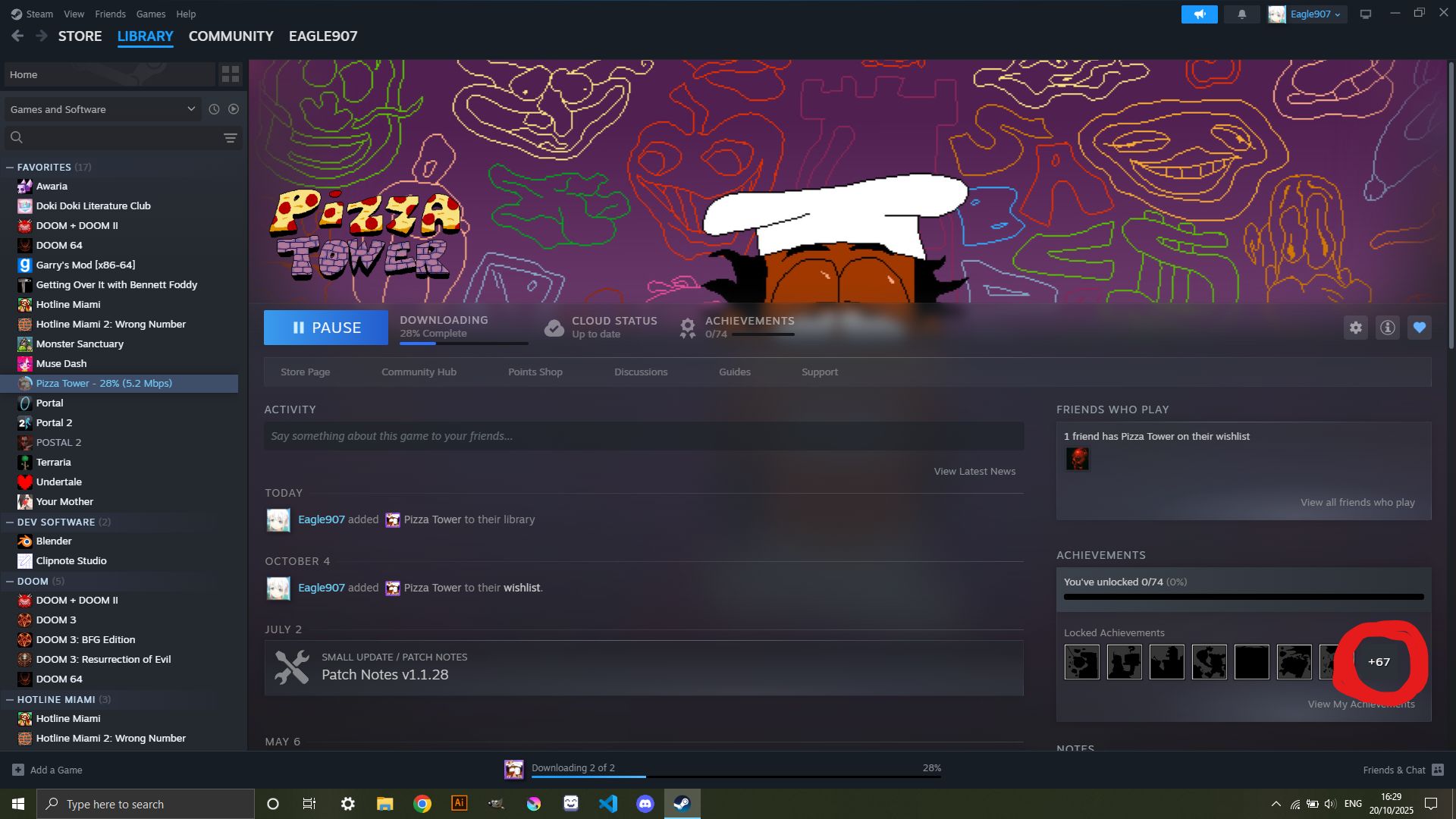Click the activity post text field
This screenshot has height=819, width=1456.
[x=644, y=436]
